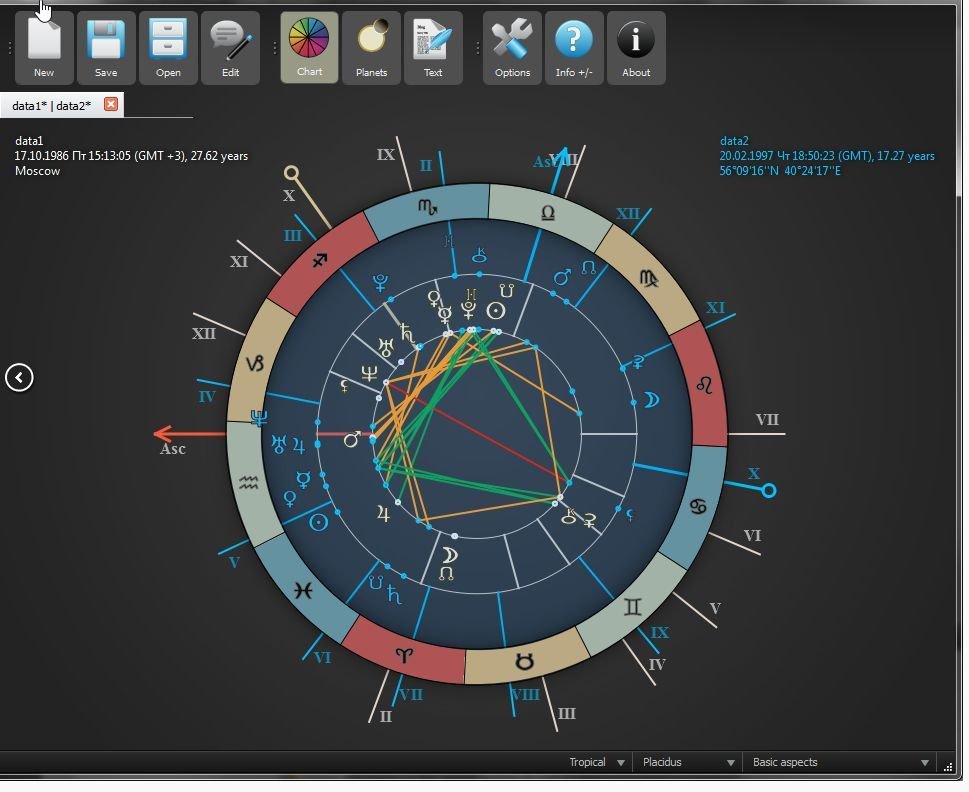The height and width of the screenshot is (792, 969).
Task: Open the About dialog
Action: click(636, 48)
